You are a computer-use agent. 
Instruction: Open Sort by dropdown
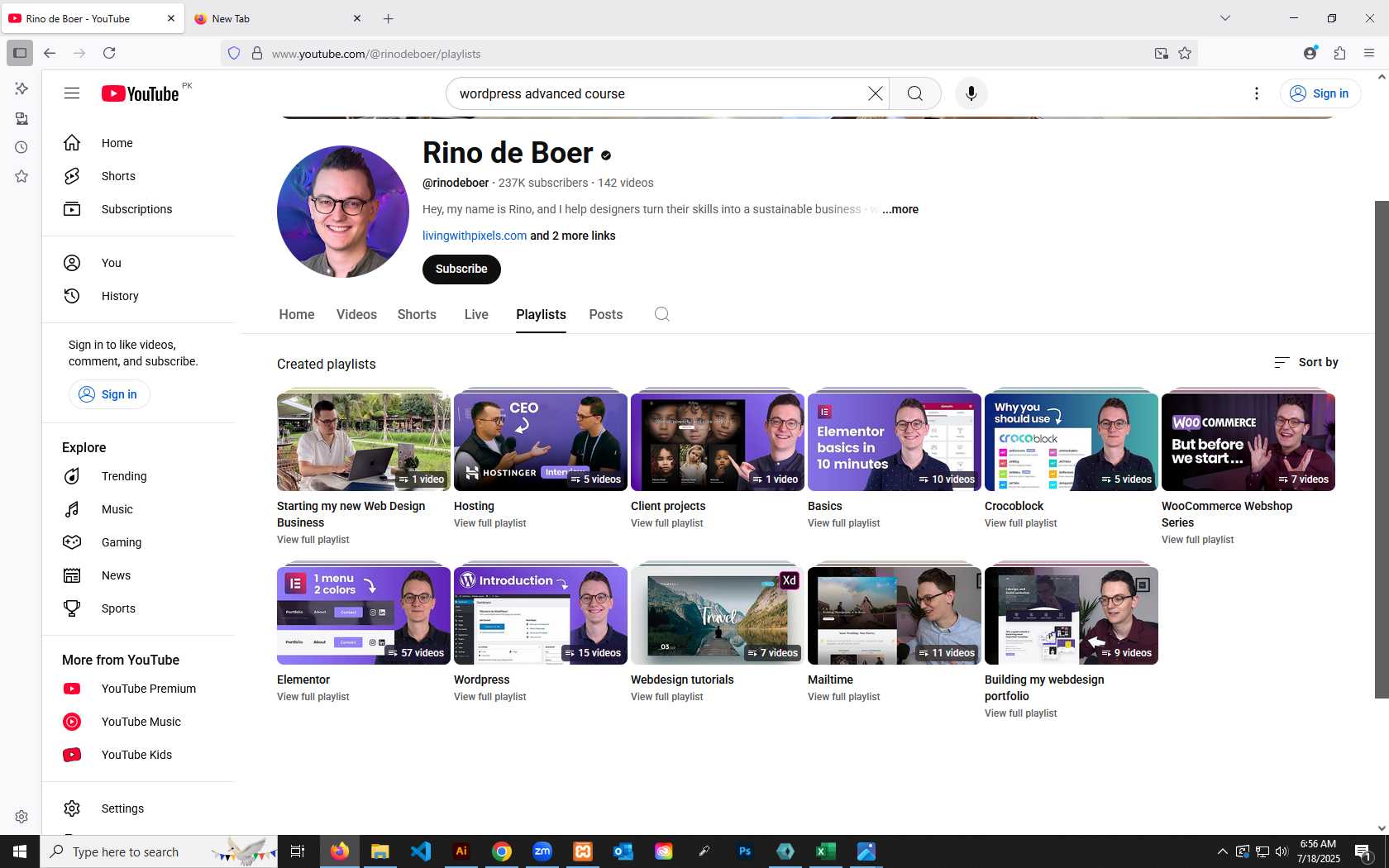click(x=1306, y=362)
